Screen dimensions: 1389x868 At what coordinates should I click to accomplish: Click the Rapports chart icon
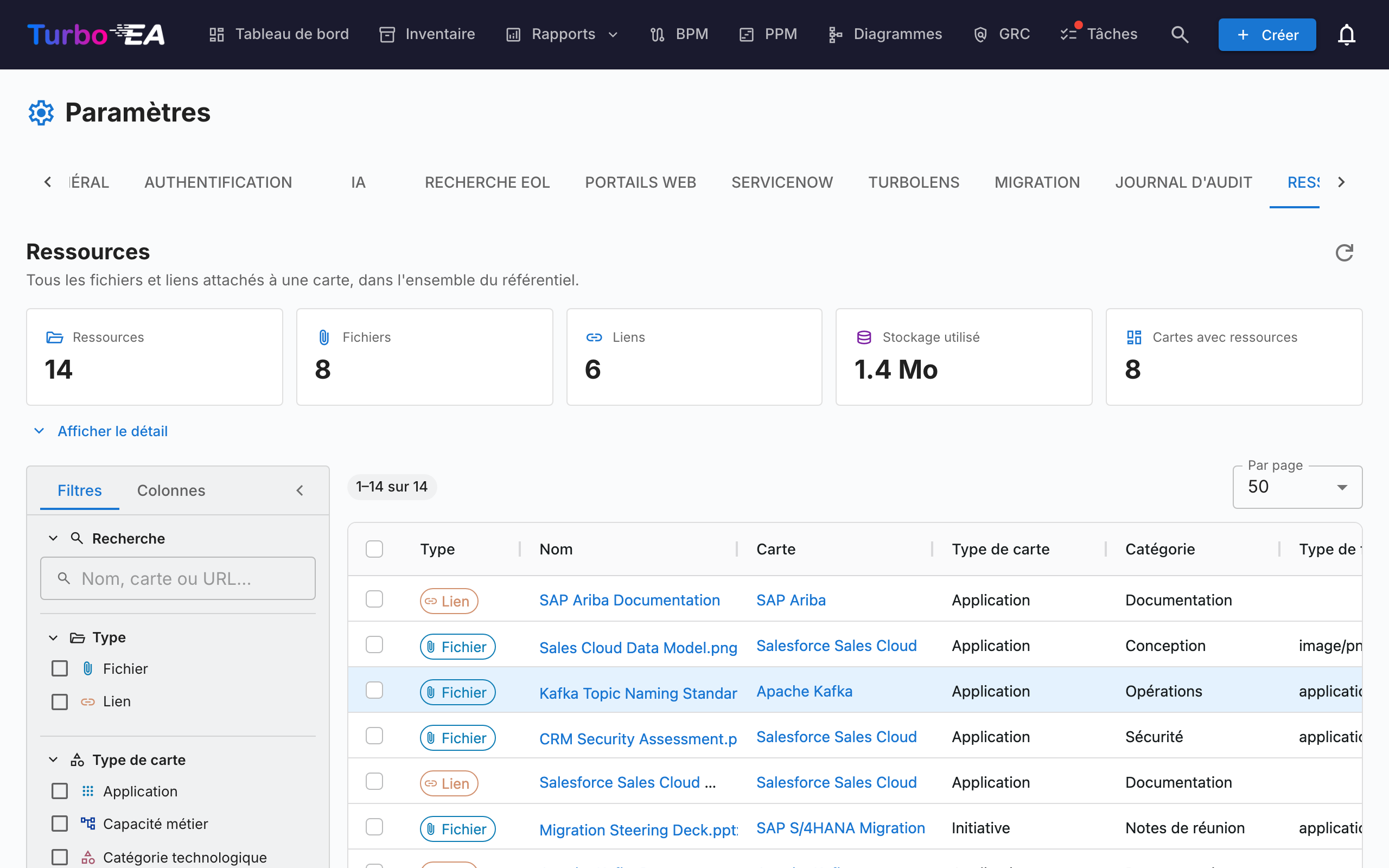[x=513, y=34]
